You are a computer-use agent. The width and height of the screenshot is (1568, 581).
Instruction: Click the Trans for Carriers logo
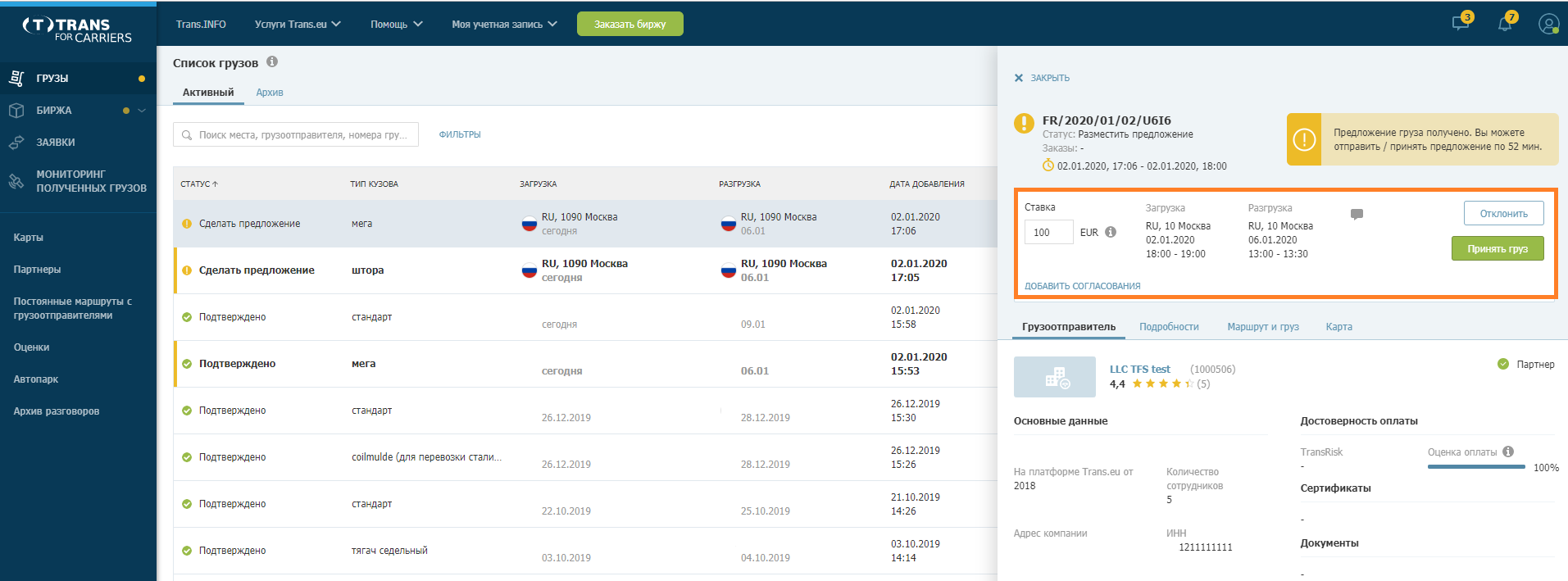pyautogui.click(x=77, y=30)
